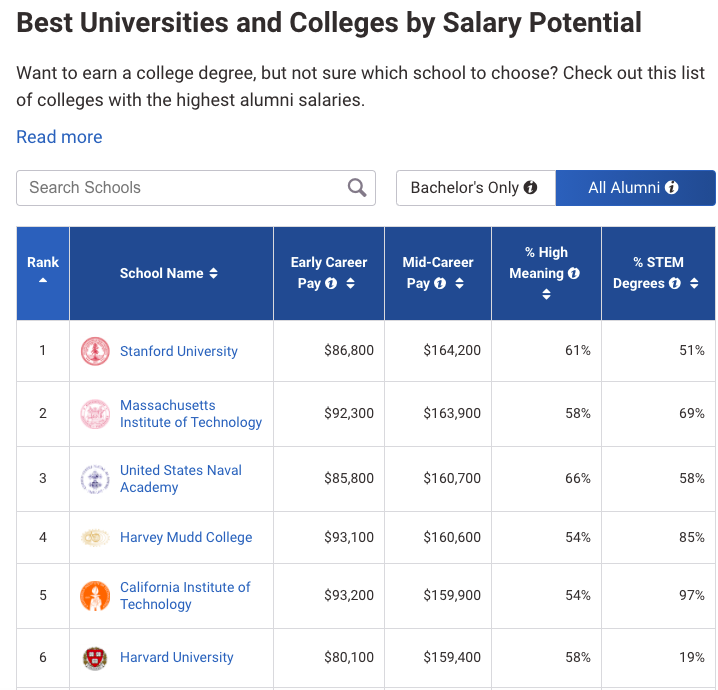Click the Stanford University logo
The image size is (718, 690).
[95, 351]
